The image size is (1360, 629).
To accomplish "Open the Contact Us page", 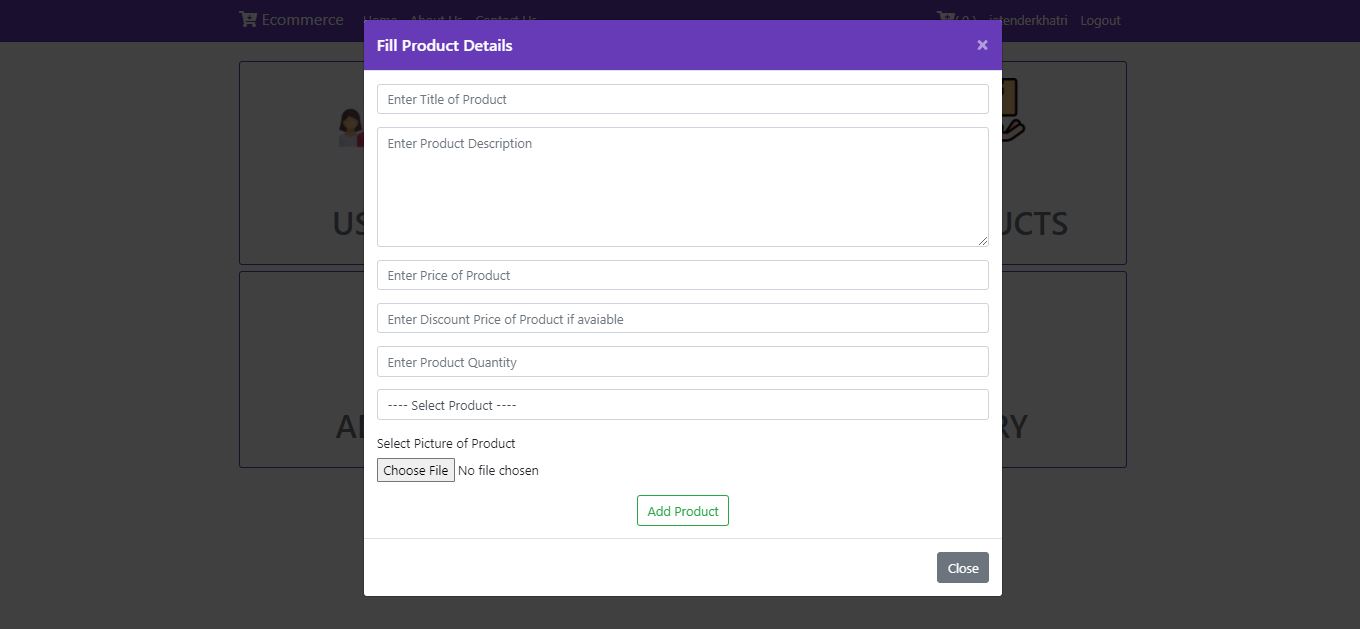I will (505, 20).
